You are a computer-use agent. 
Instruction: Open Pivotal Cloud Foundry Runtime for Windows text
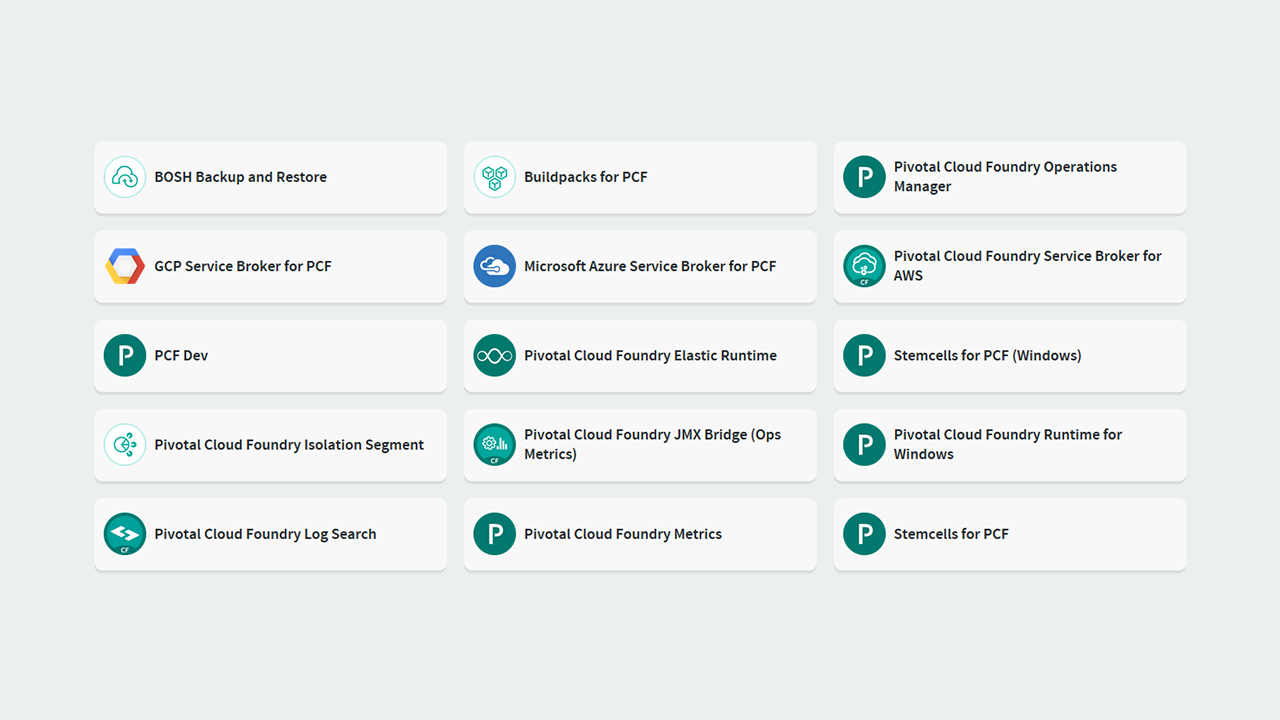[1008, 445]
